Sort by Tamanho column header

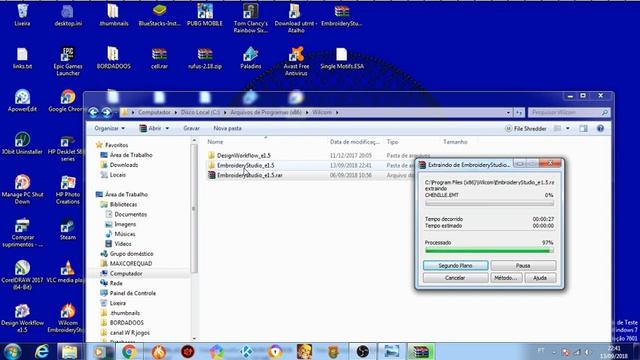pos(455,142)
